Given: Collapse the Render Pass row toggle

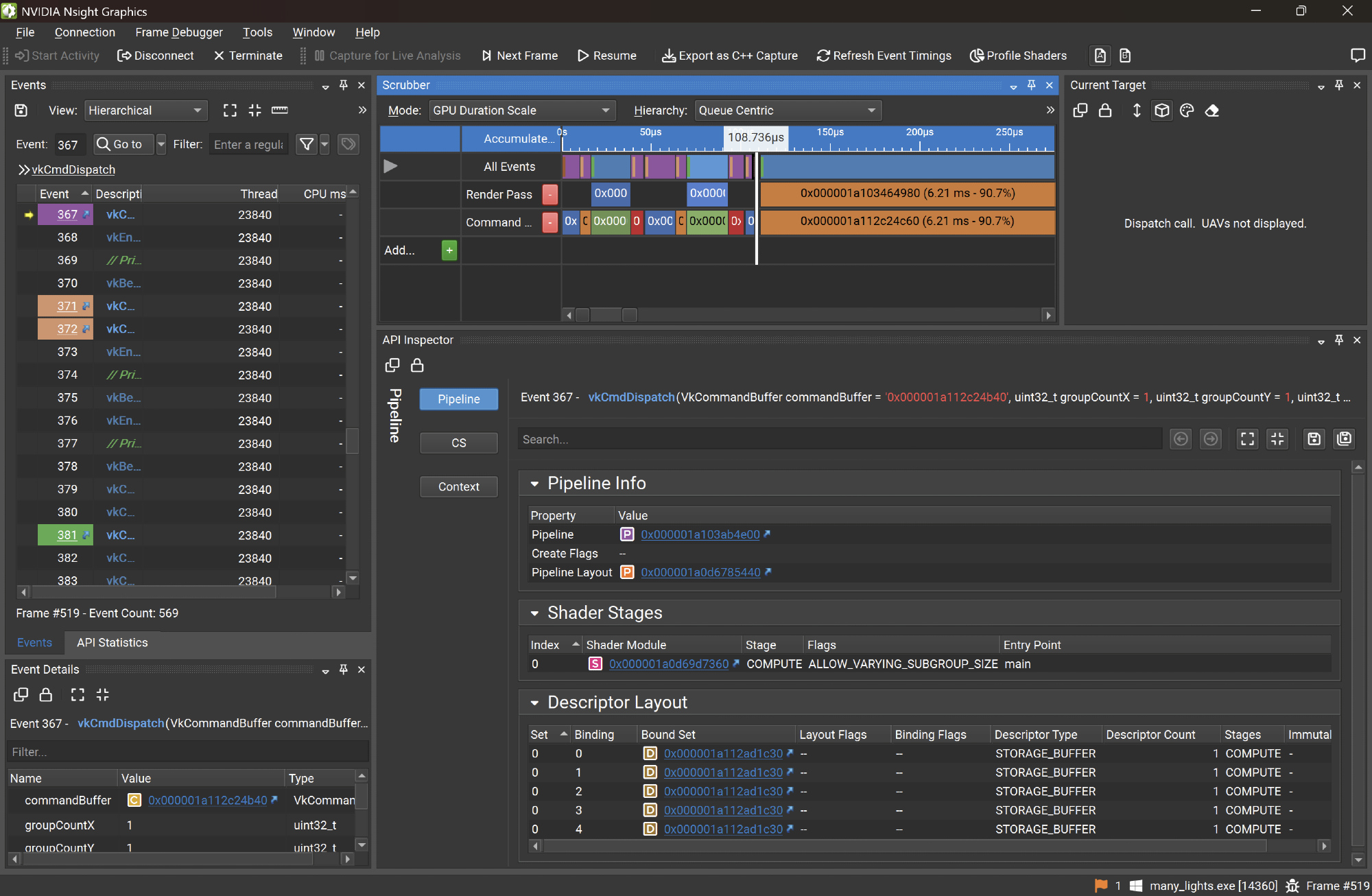Looking at the screenshot, I should (x=549, y=194).
